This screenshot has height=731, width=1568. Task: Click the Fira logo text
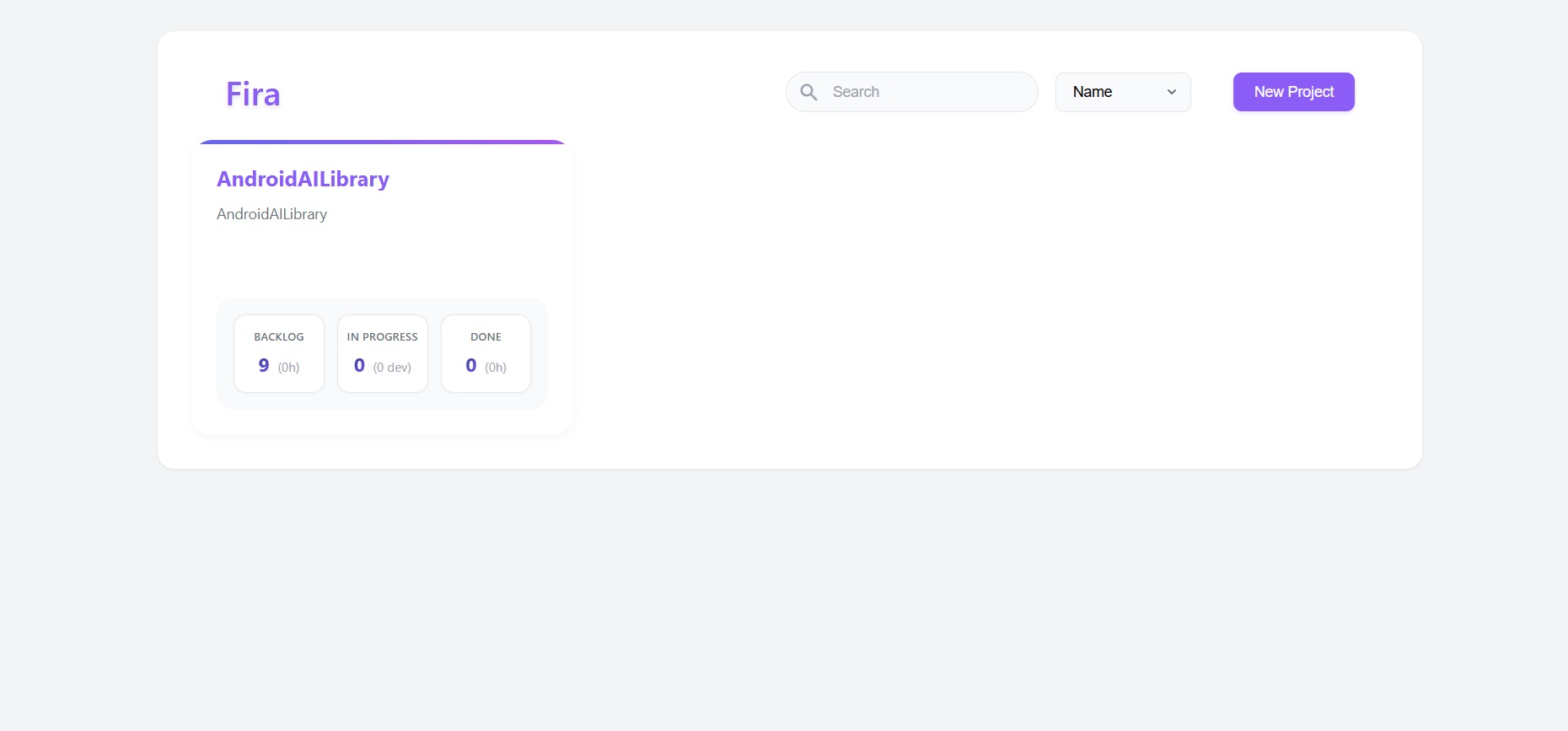tap(253, 94)
